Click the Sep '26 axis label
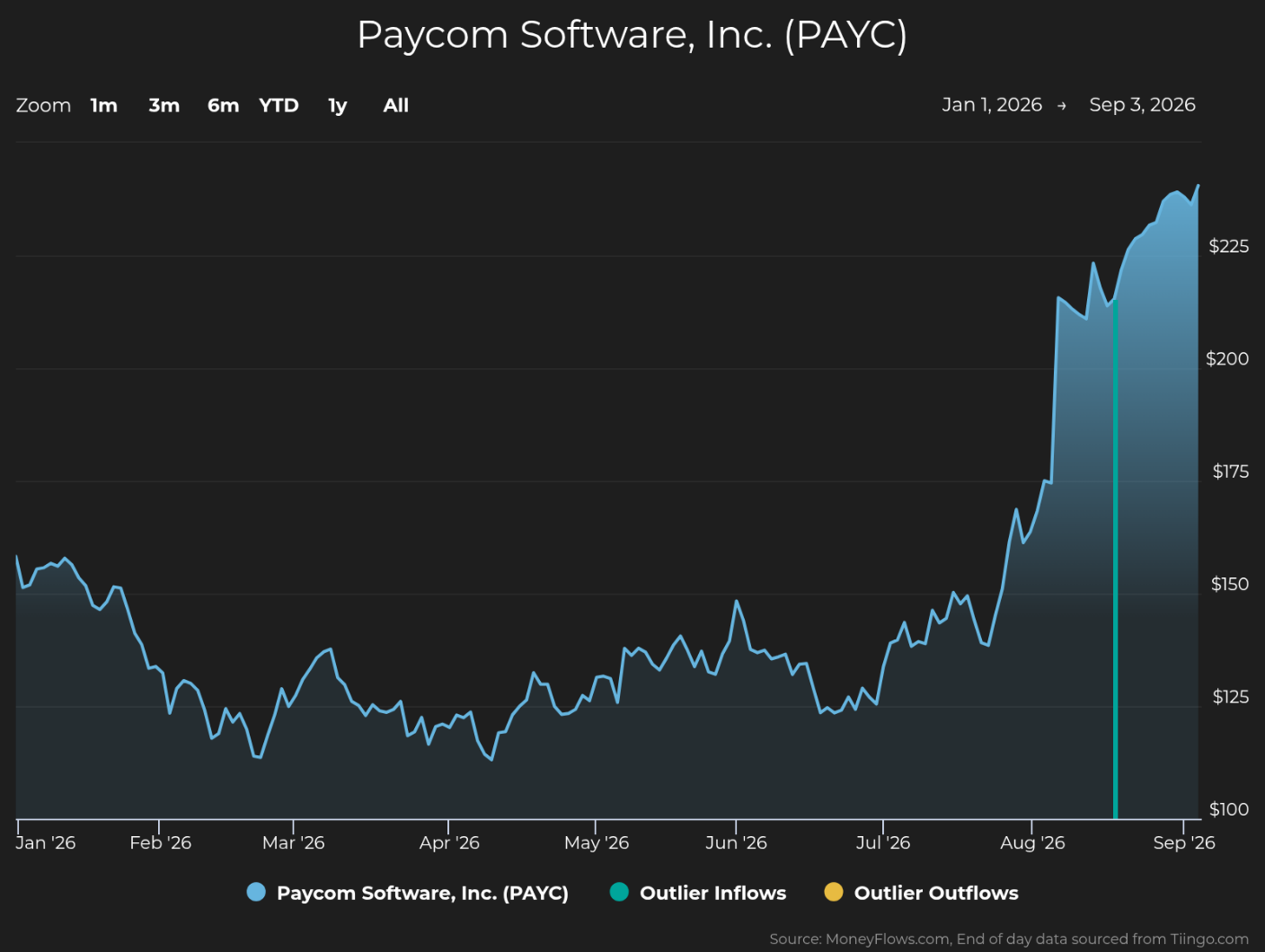Viewport: 1265px width, 952px height. [1184, 842]
